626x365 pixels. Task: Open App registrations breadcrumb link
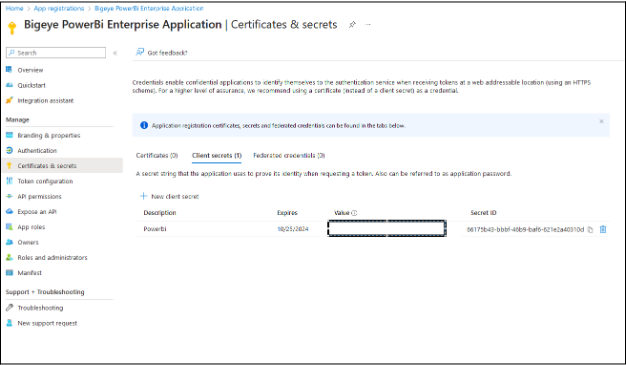[x=59, y=8]
